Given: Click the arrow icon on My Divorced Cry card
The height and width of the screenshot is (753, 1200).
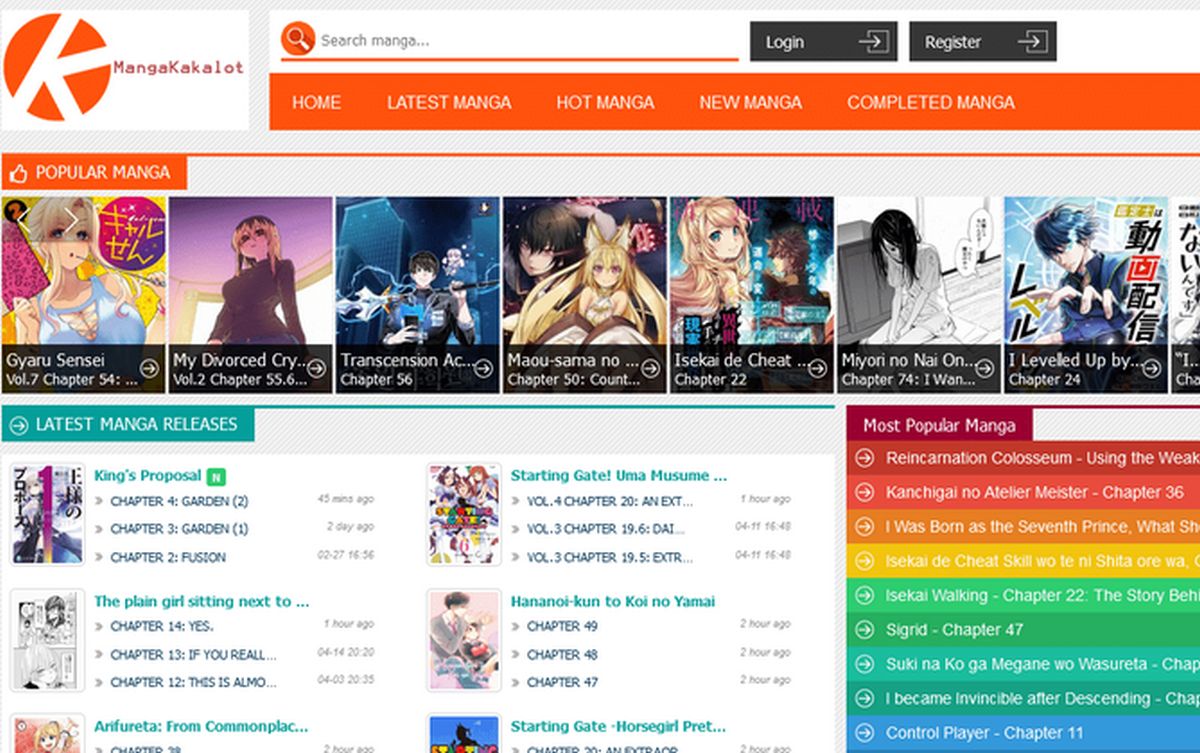Looking at the screenshot, I should pyautogui.click(x=317, y=369).
